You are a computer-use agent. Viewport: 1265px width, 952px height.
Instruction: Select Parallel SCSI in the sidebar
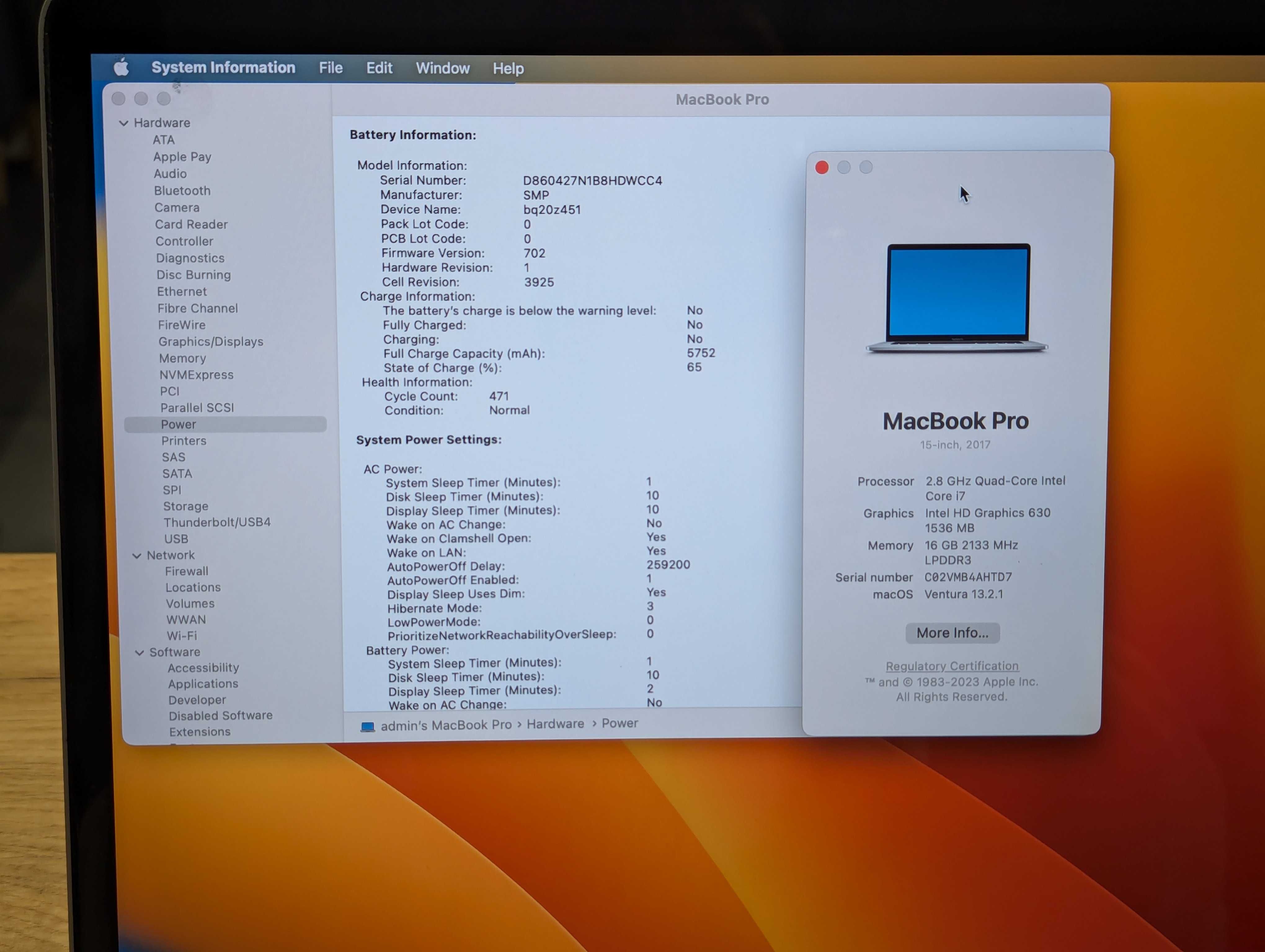pos(197,408)
